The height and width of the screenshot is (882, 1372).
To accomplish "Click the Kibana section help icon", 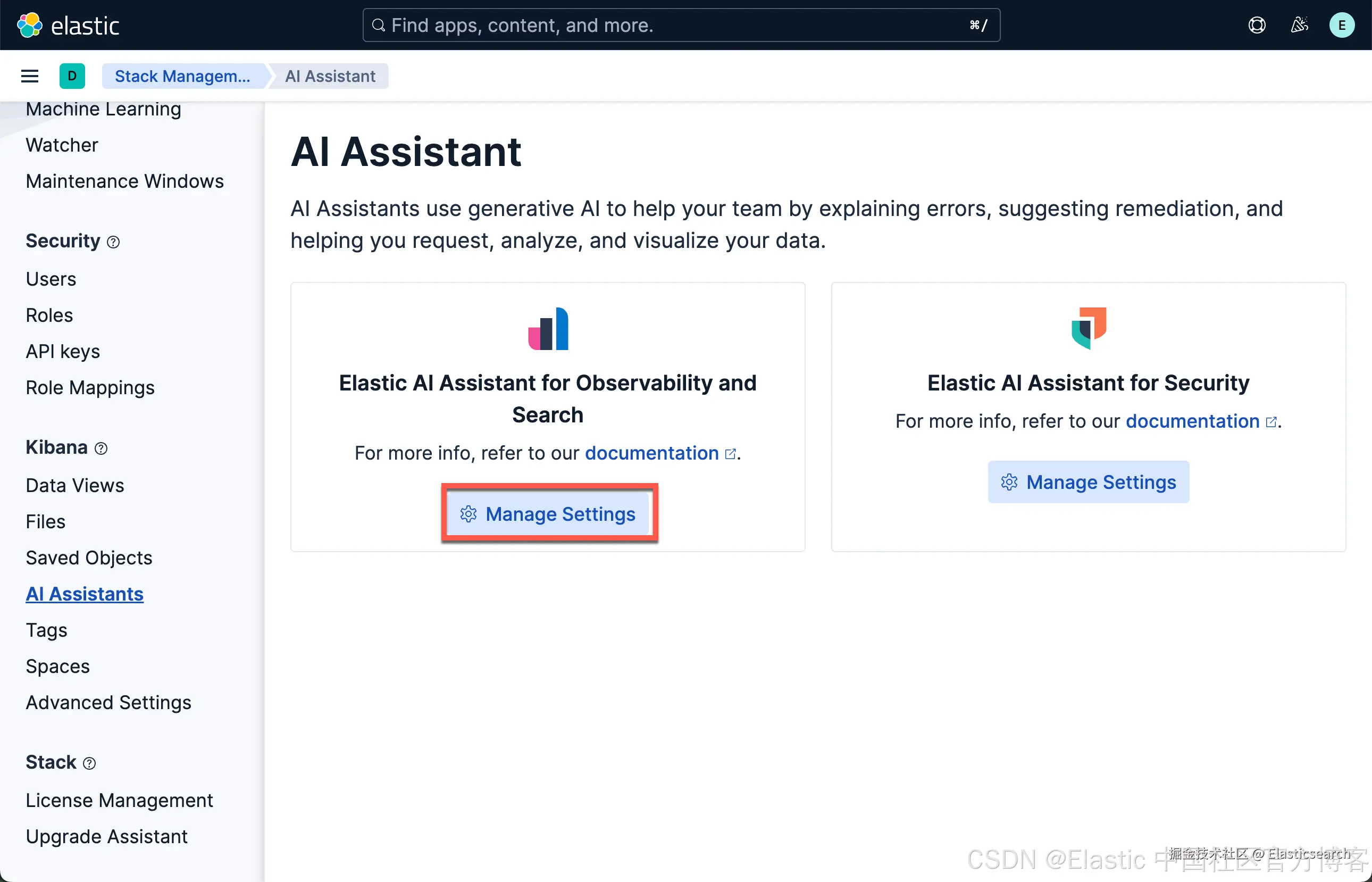I will pos(102,448).
